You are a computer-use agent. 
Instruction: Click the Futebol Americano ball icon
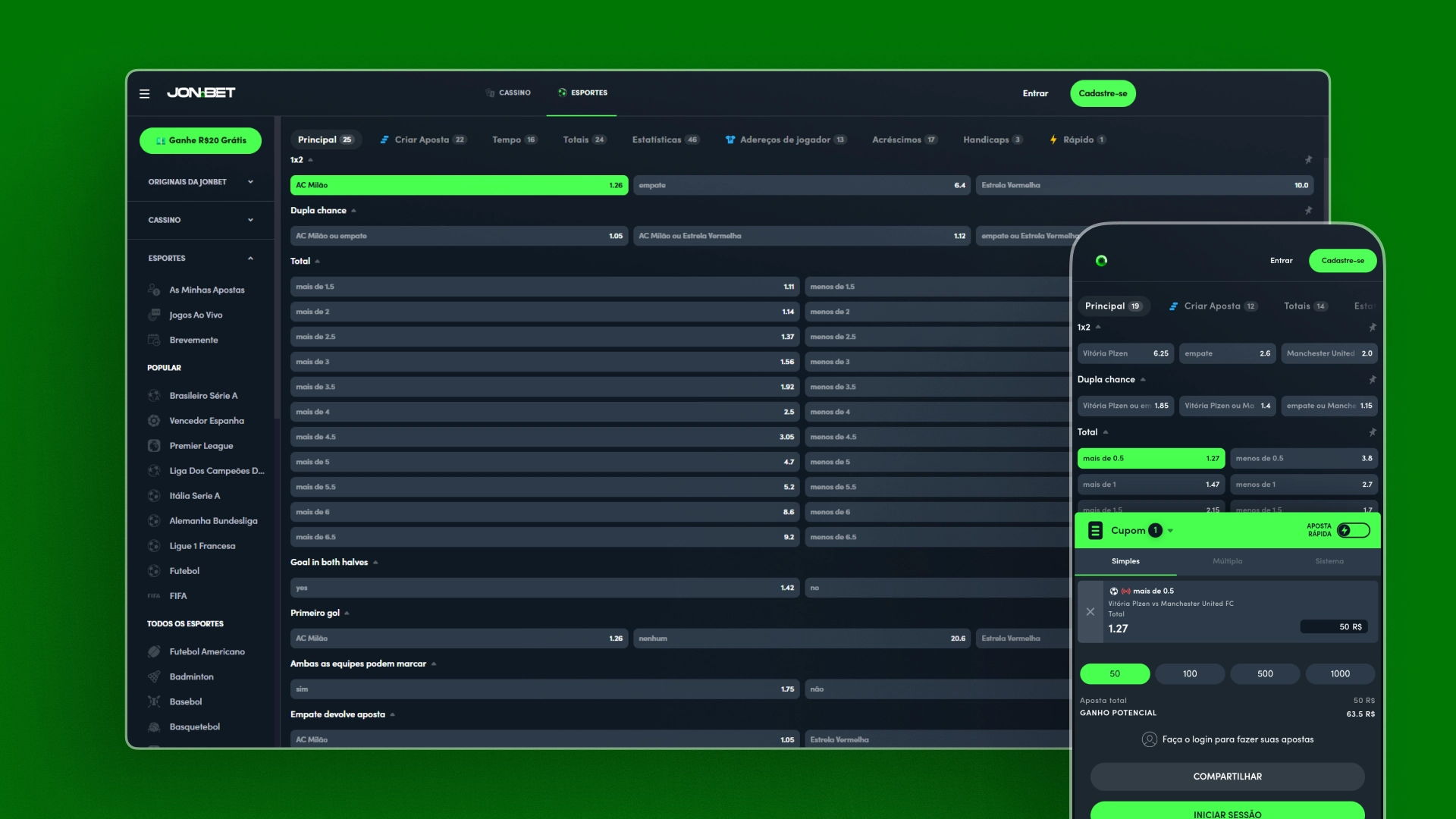coord(154,651)
